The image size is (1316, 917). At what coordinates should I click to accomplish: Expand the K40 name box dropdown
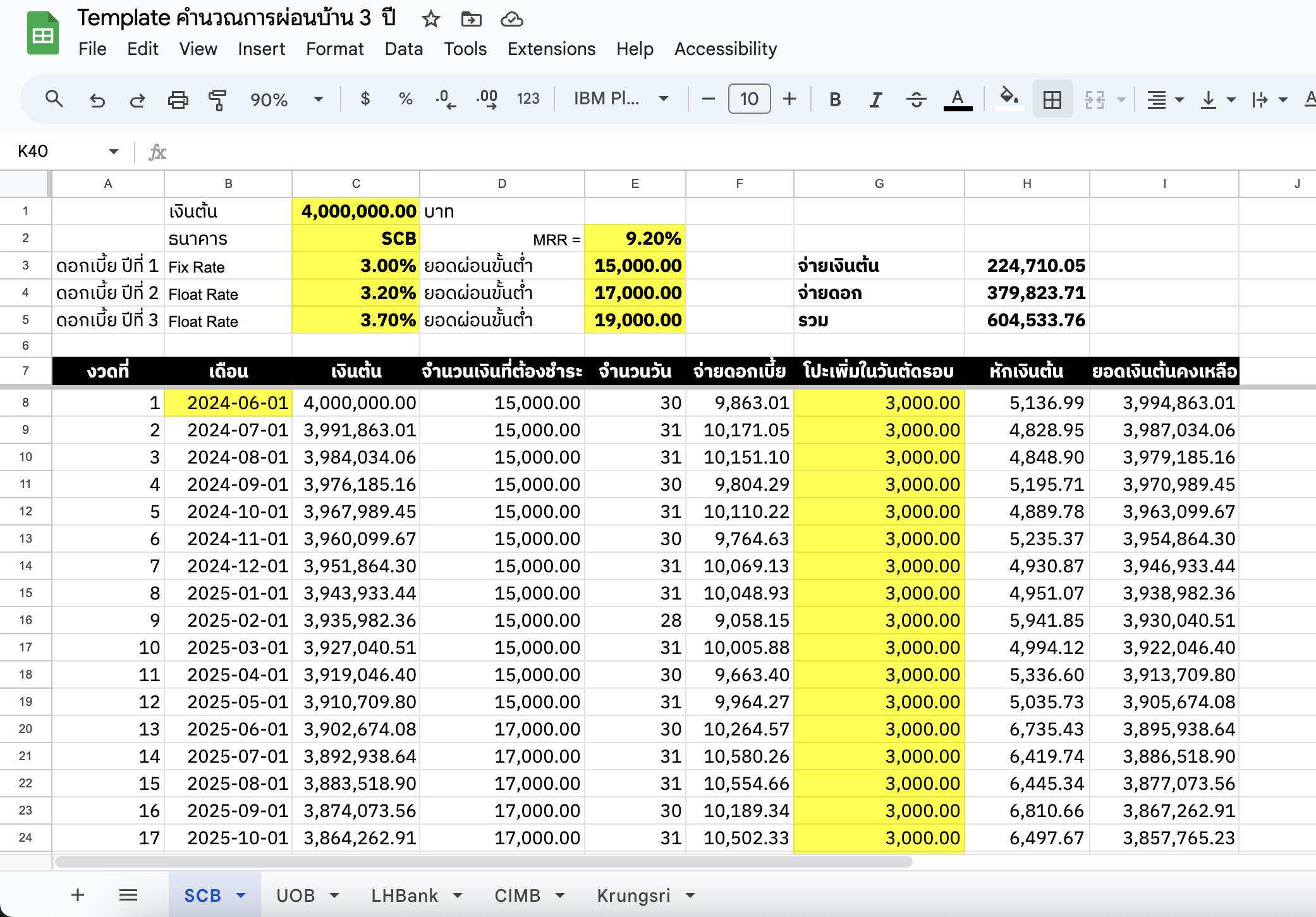click(113, 151)
